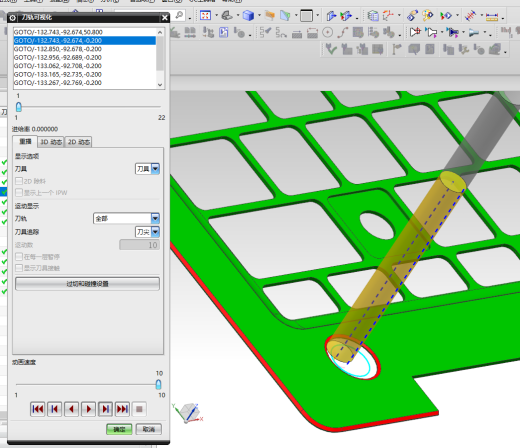Click the play backward button
The width and height of the screenshot is (520, 448).
71,409
